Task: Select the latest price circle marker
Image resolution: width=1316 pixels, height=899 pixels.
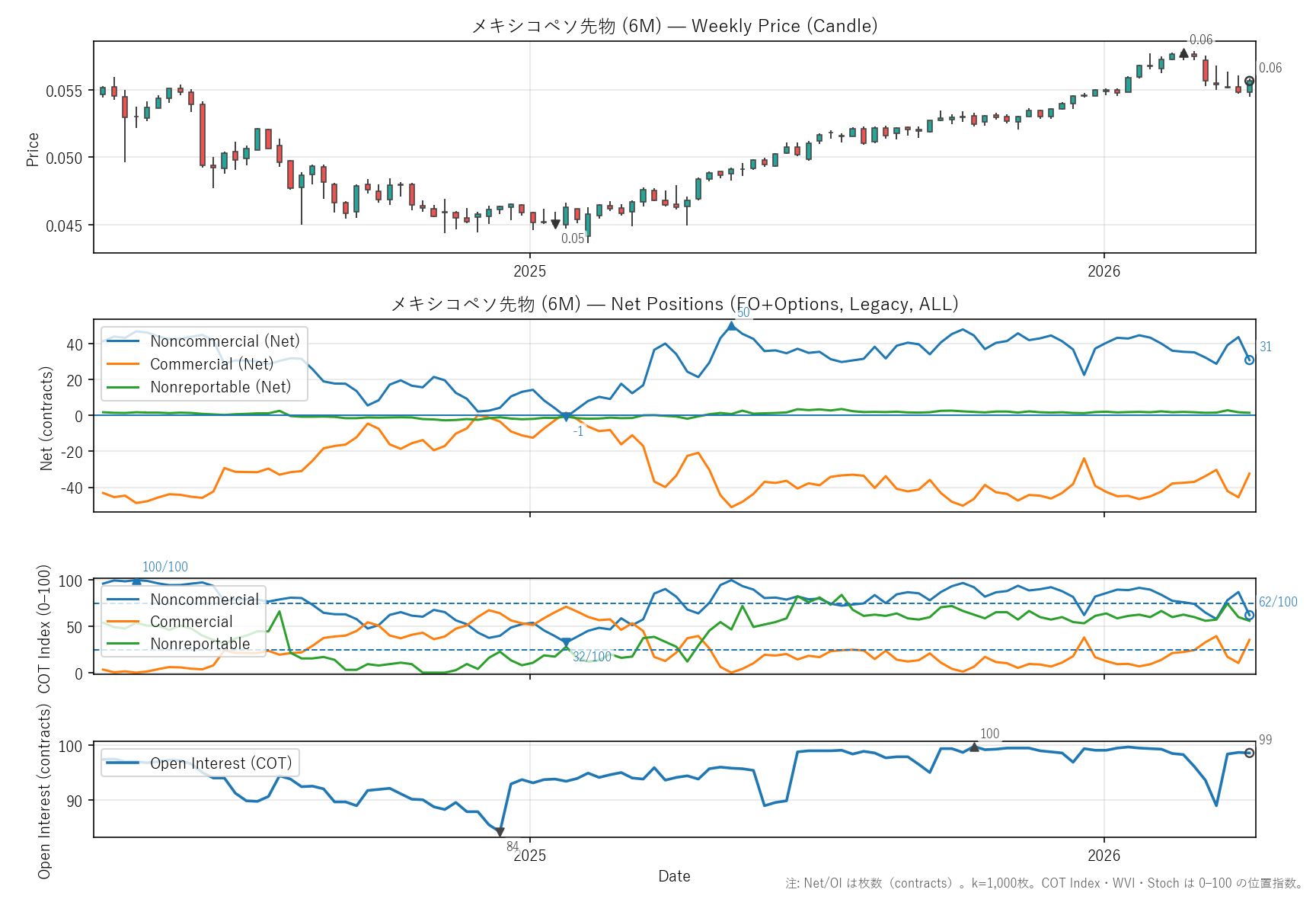Action: pos(1249,82)
